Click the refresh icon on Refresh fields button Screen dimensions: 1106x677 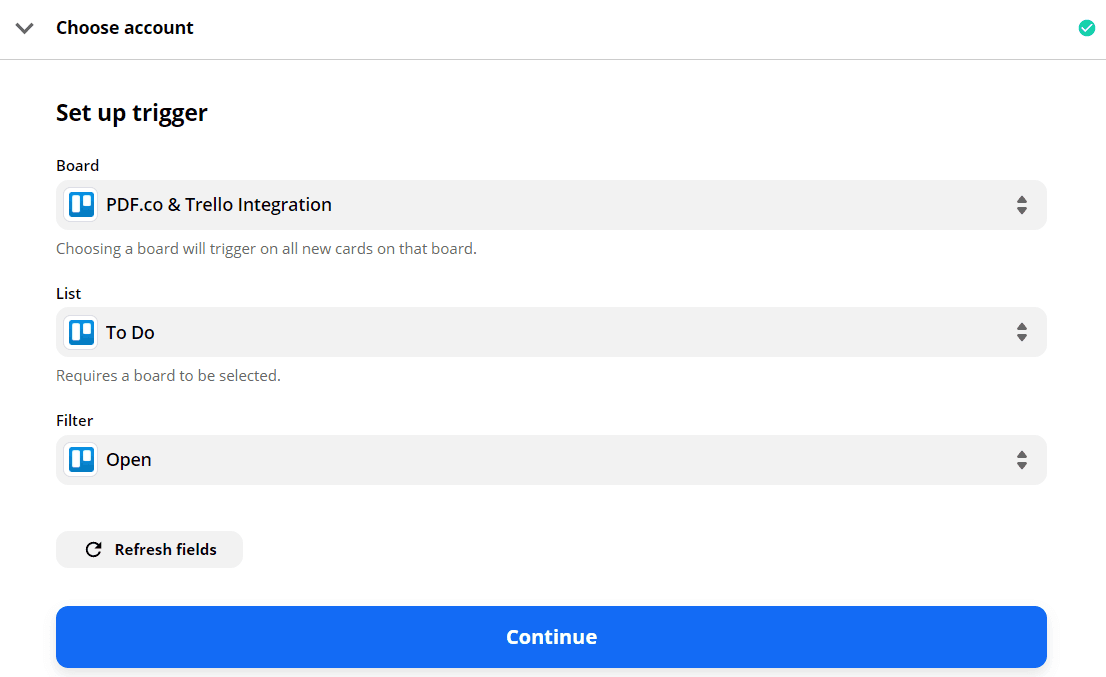pos(93,549)
